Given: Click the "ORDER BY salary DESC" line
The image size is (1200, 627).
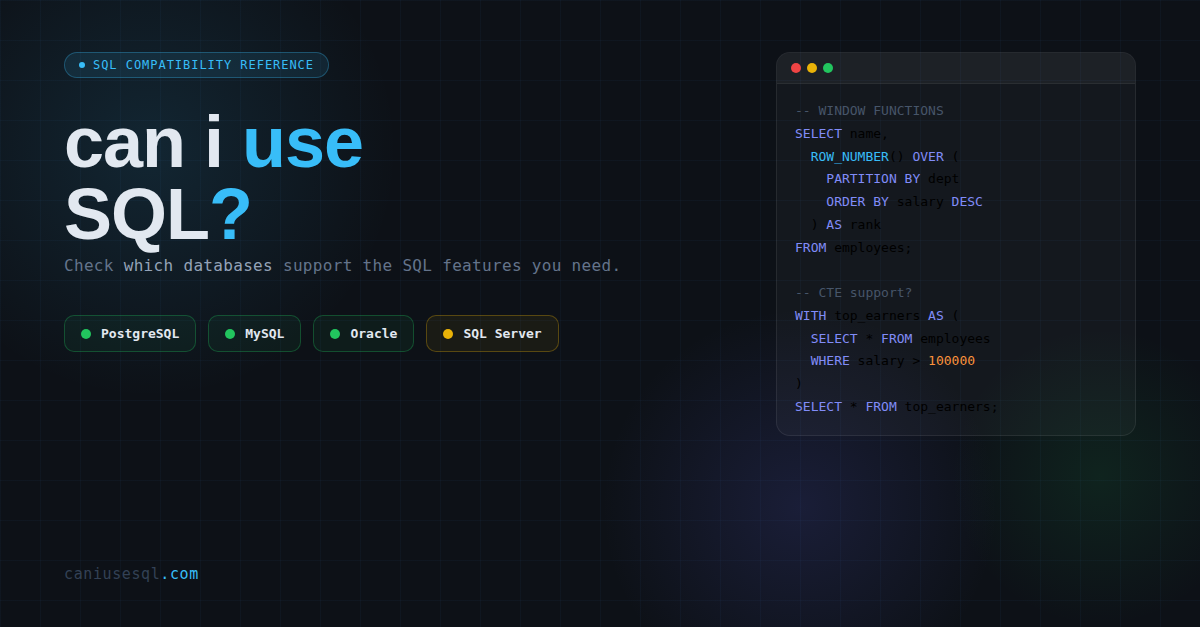Looking at the screenshot, I should [904, 202].
